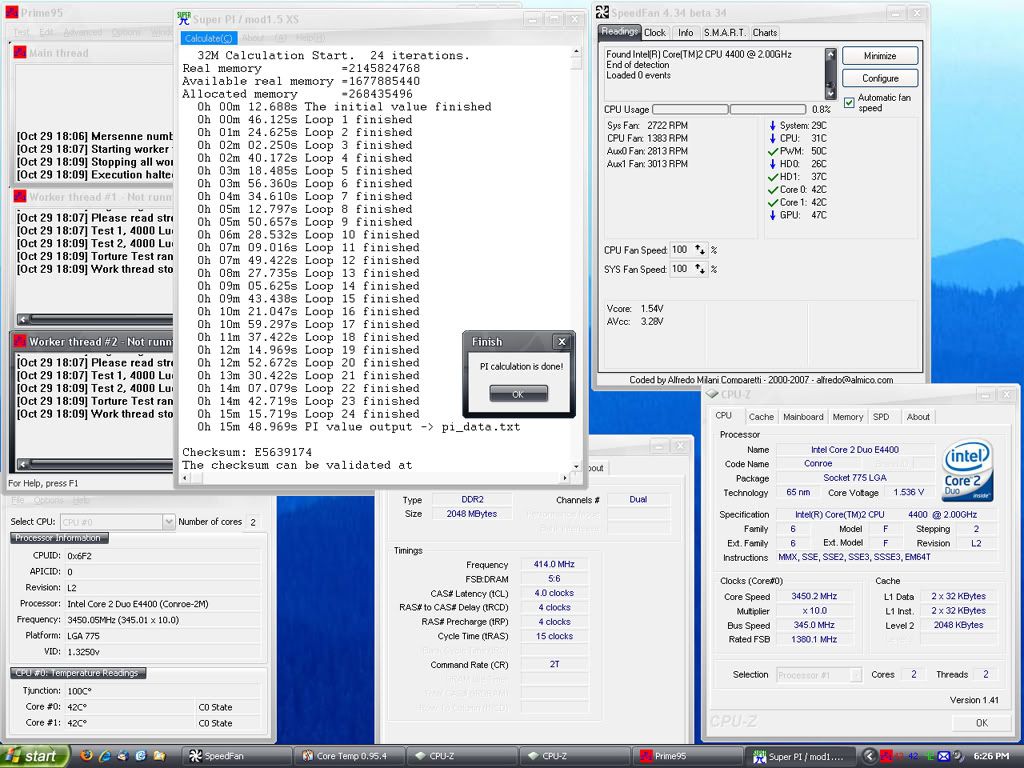Click the Configure button in SpeedFan
1024x768 pixels.
point(880,78)
